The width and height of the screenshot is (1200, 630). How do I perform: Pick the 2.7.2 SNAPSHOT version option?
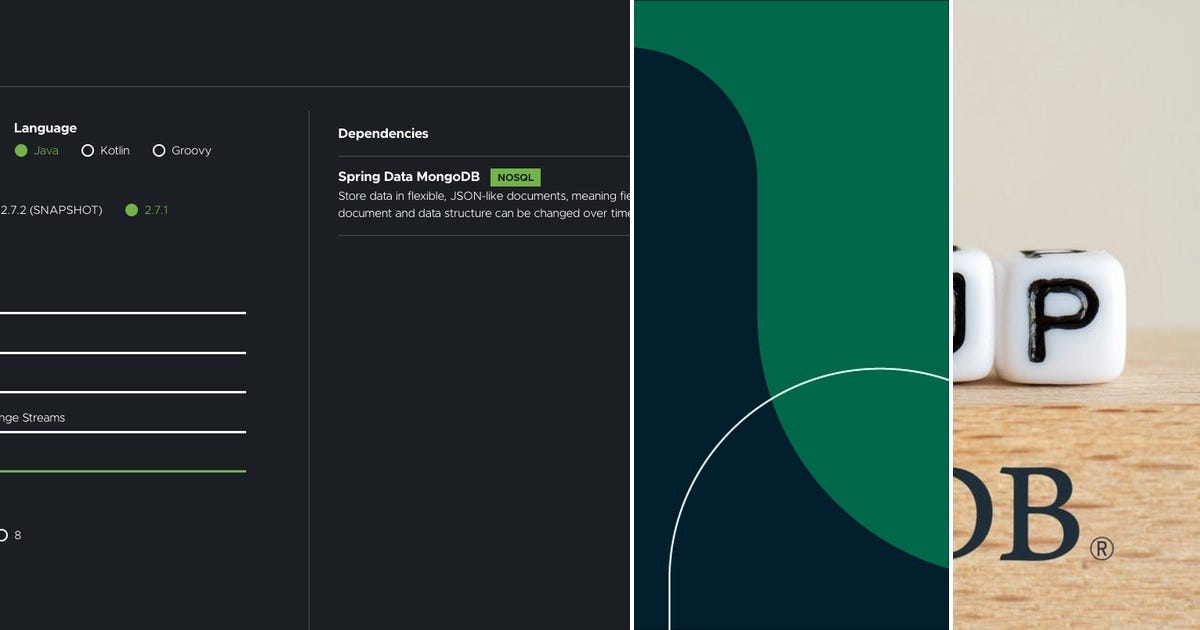[x=50, y=210]
